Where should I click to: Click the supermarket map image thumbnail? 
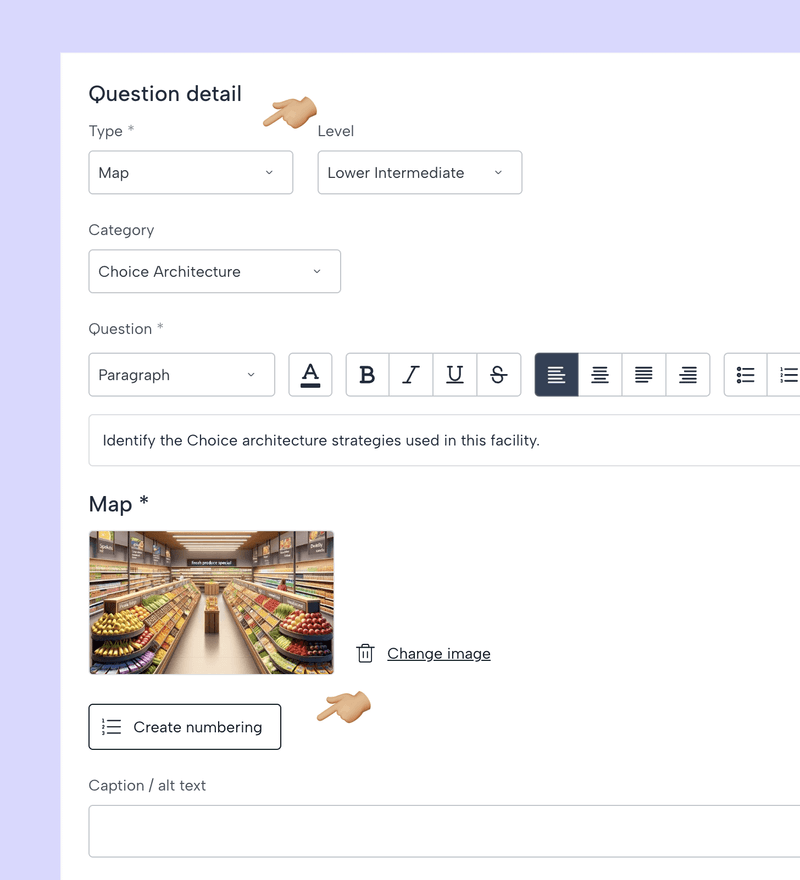tap(211, 602)
